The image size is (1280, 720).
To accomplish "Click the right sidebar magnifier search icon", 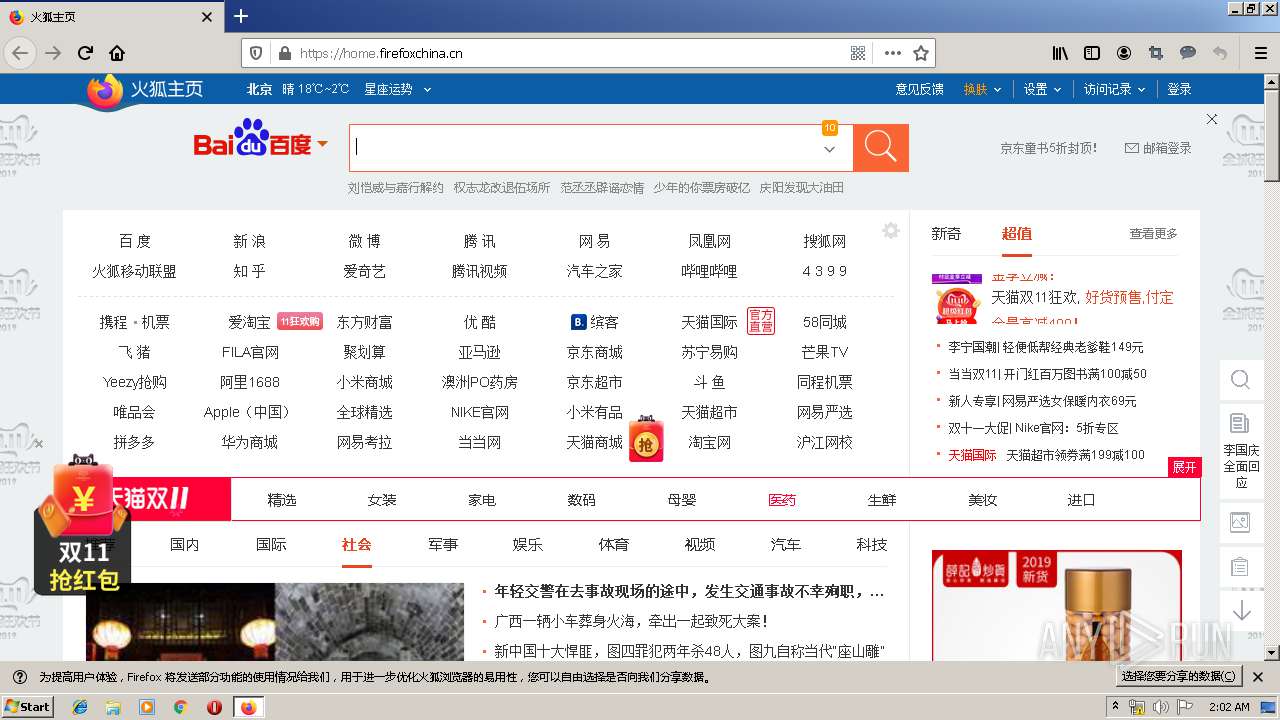I will click(1240, 380).
